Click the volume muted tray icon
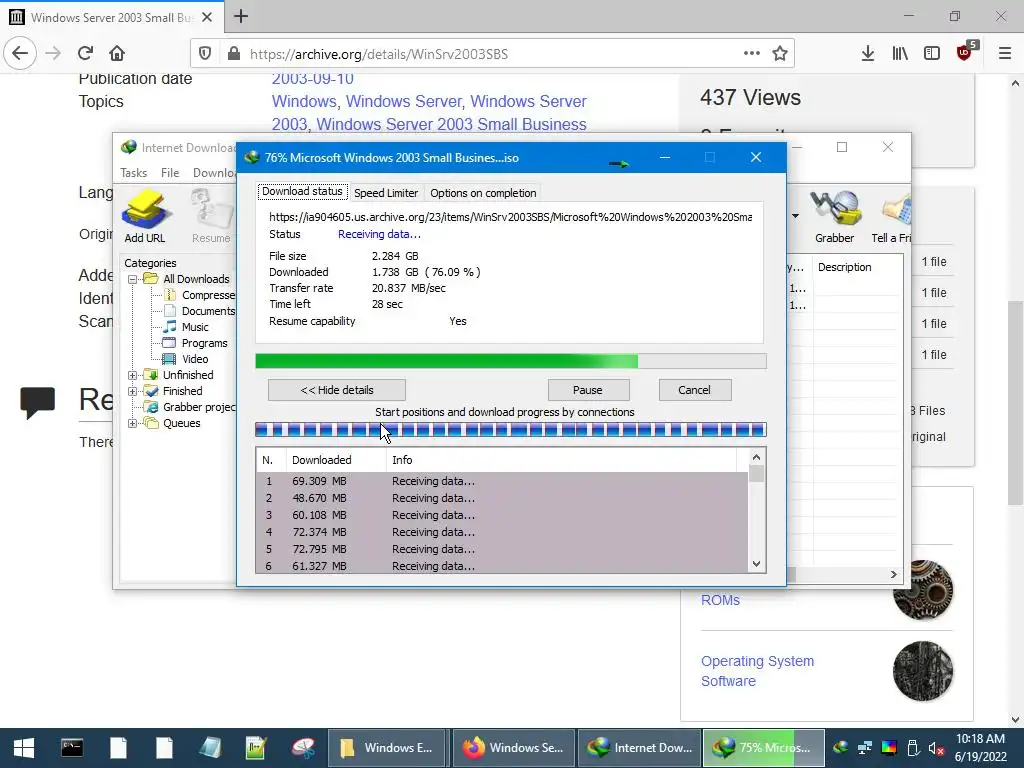The height and width of the screenshot is (768, 1024). click(936, 748)
